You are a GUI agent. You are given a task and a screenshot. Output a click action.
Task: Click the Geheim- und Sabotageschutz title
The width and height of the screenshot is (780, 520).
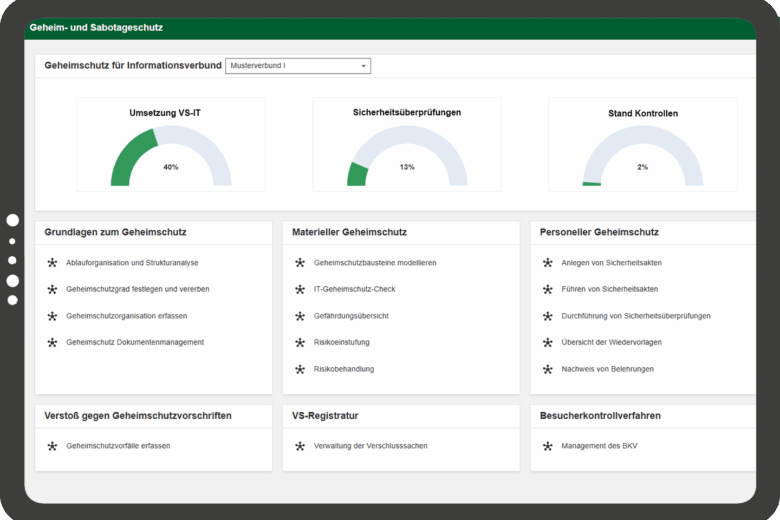96,28
